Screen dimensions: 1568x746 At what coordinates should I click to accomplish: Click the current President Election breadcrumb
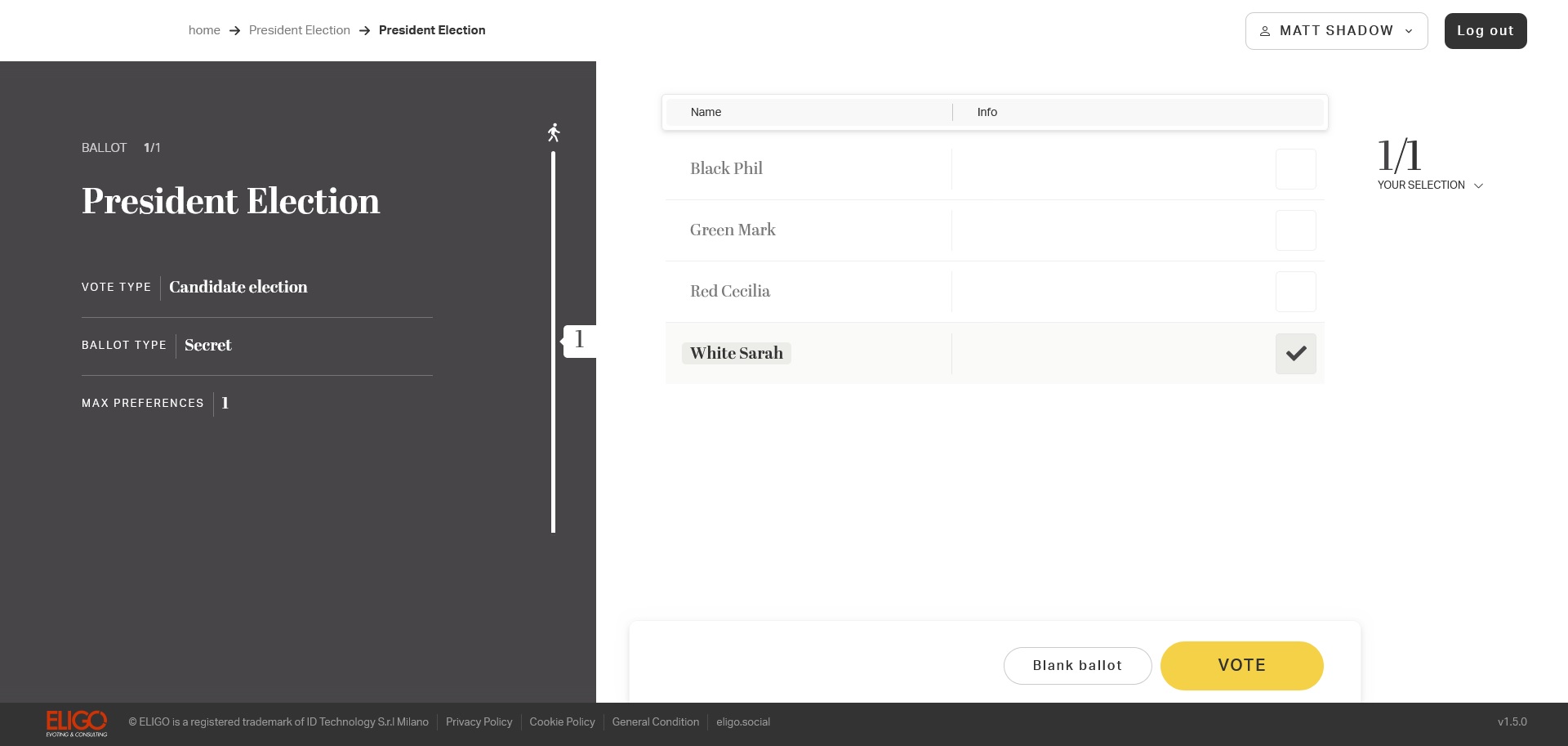[432, 30]
